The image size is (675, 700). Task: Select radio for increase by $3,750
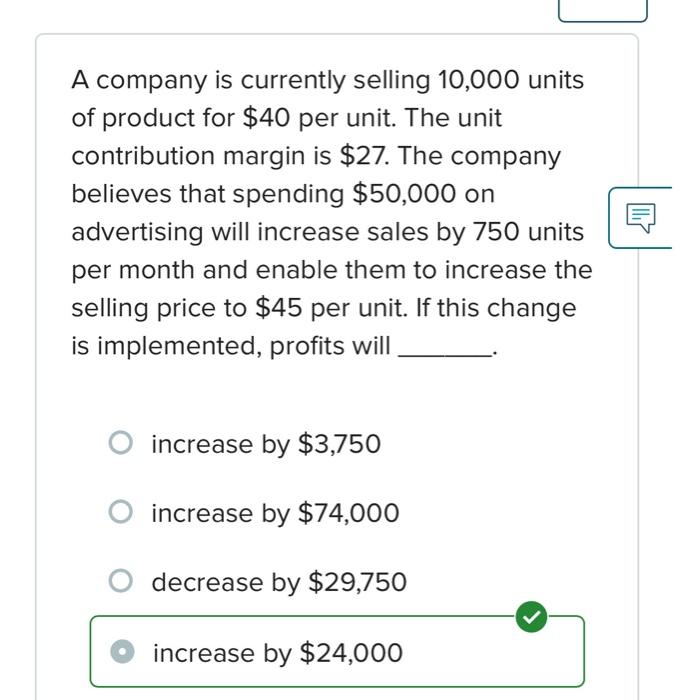(120, 443)
